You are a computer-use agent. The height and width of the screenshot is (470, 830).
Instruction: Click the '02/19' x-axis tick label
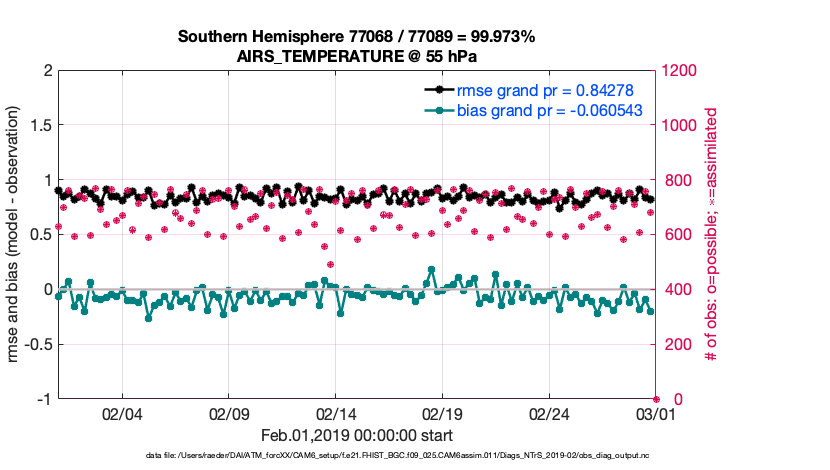tap(442, 414)
